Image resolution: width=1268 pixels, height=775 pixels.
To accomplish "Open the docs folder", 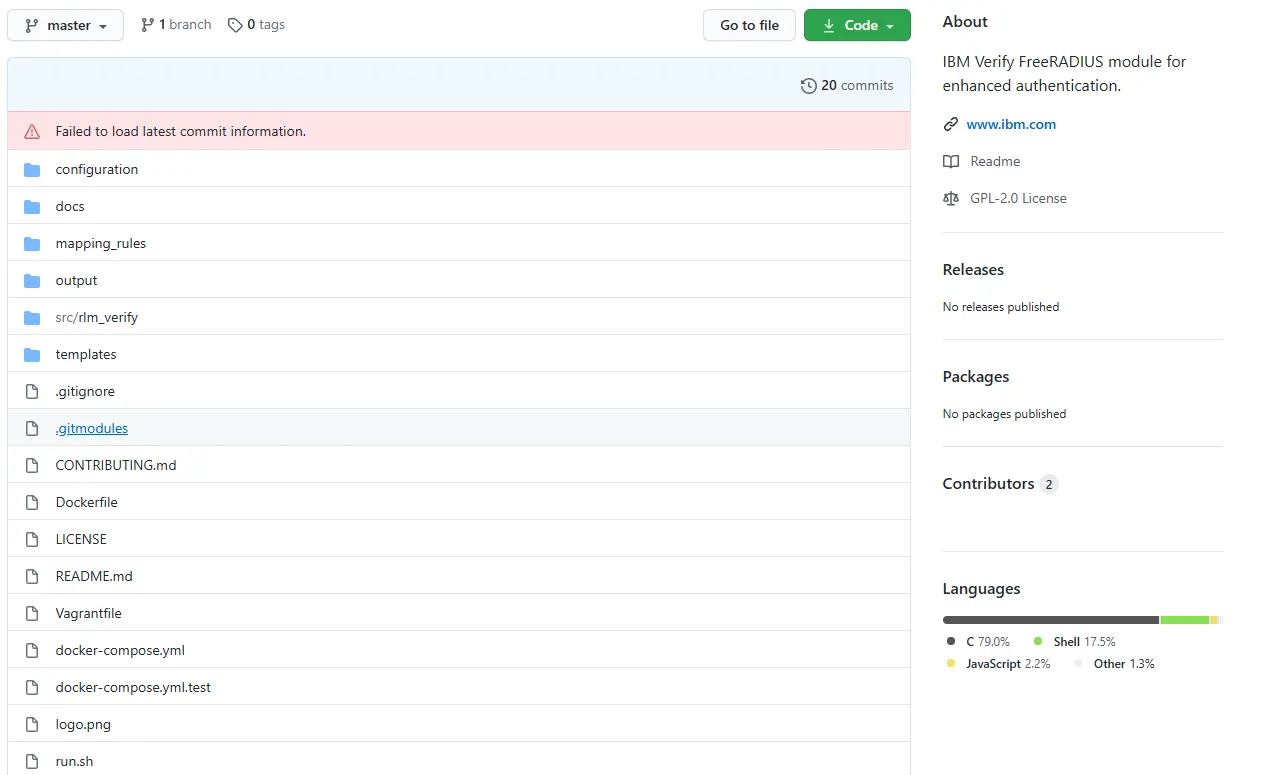I will pos(70,206).
